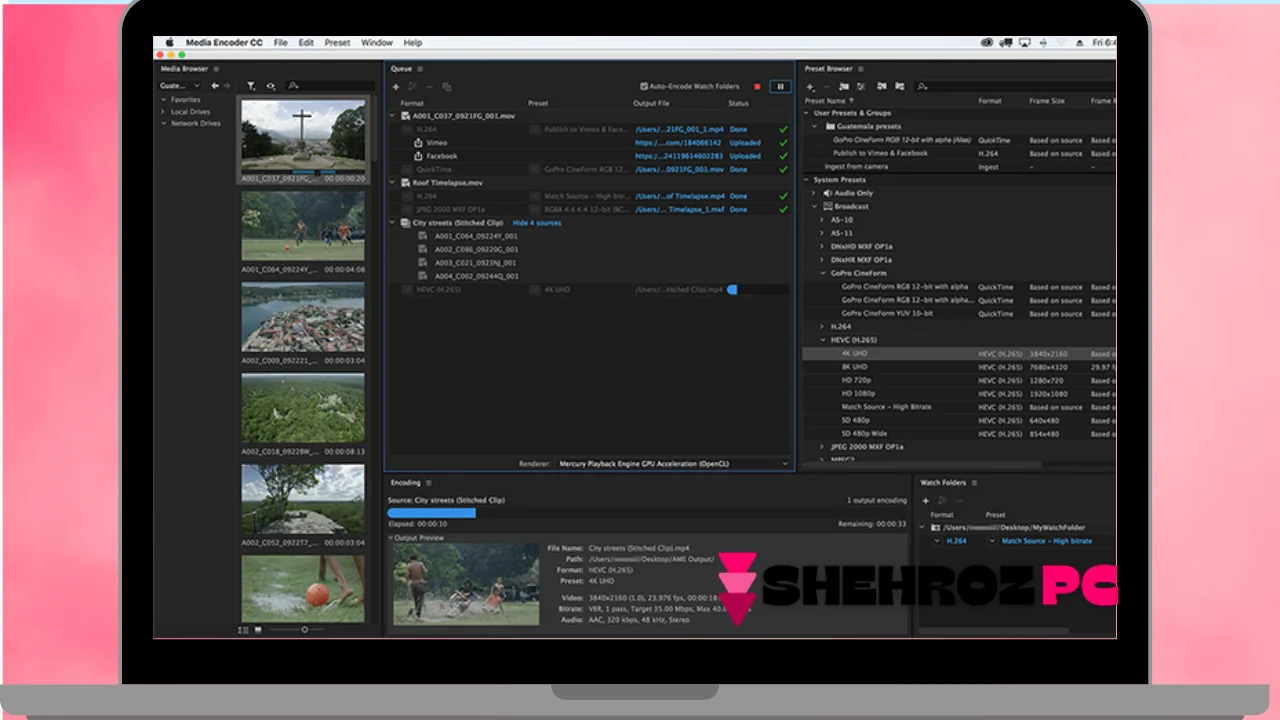
Task: Open the Guate... location dropdown
Action: (180, 86)
